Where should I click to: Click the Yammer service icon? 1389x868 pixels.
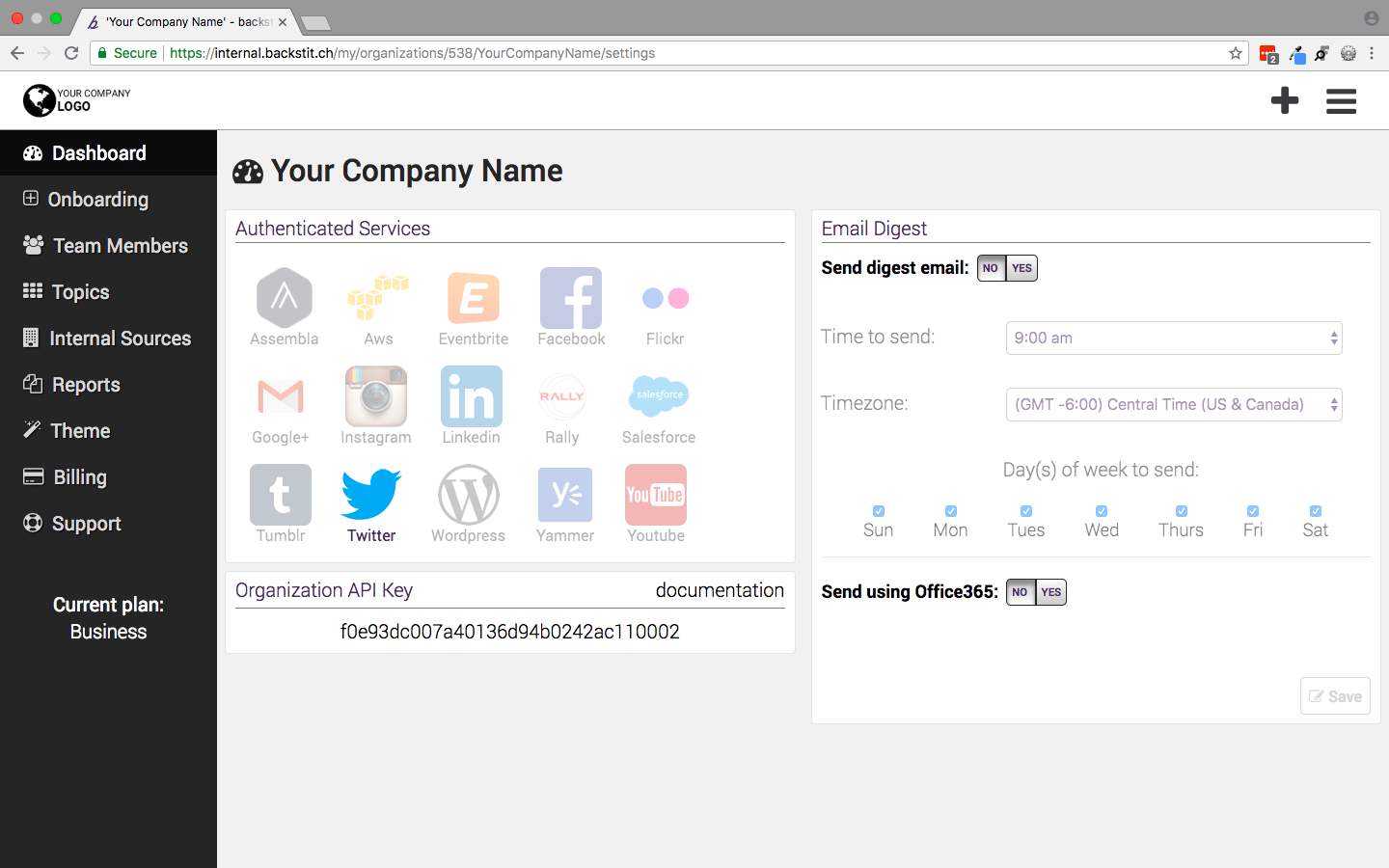pyautogui.click(x=565, y=495)
